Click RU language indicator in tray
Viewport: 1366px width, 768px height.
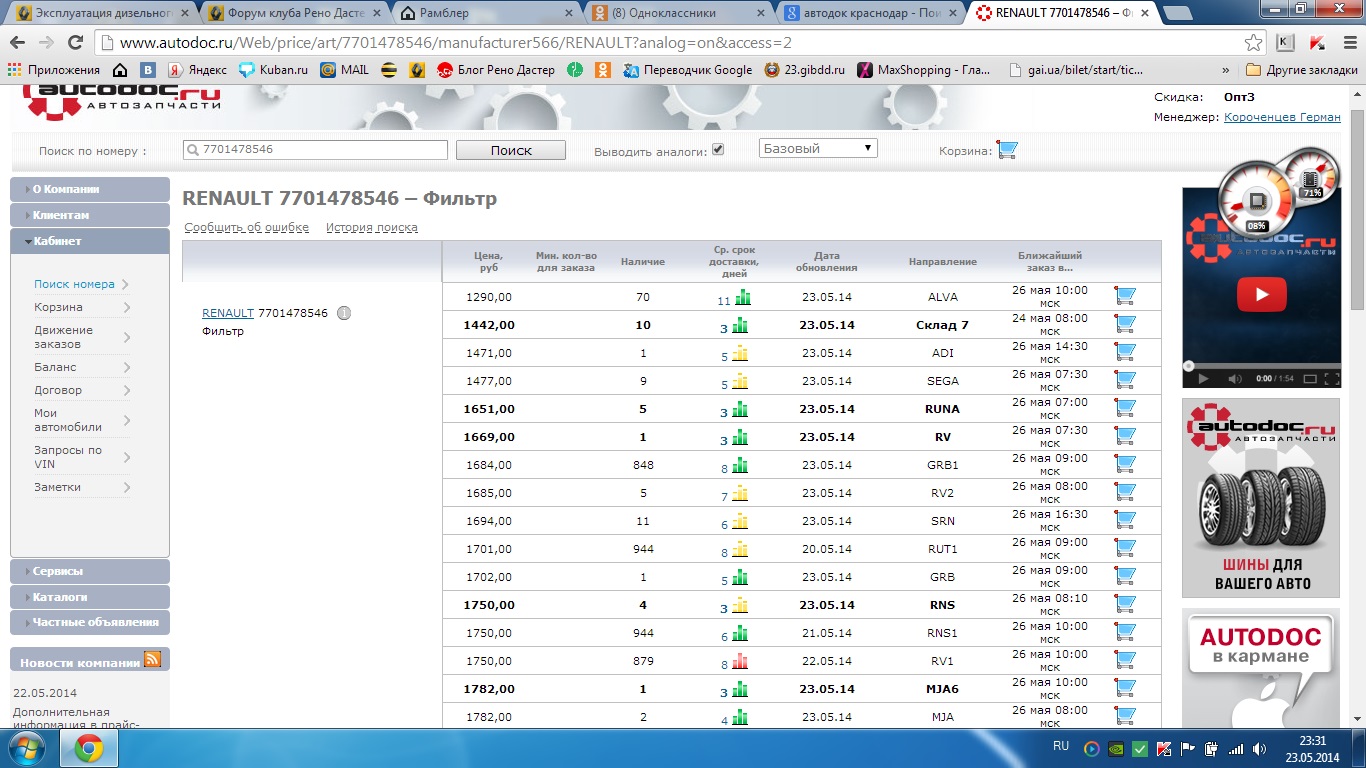tap(1060, 746)
